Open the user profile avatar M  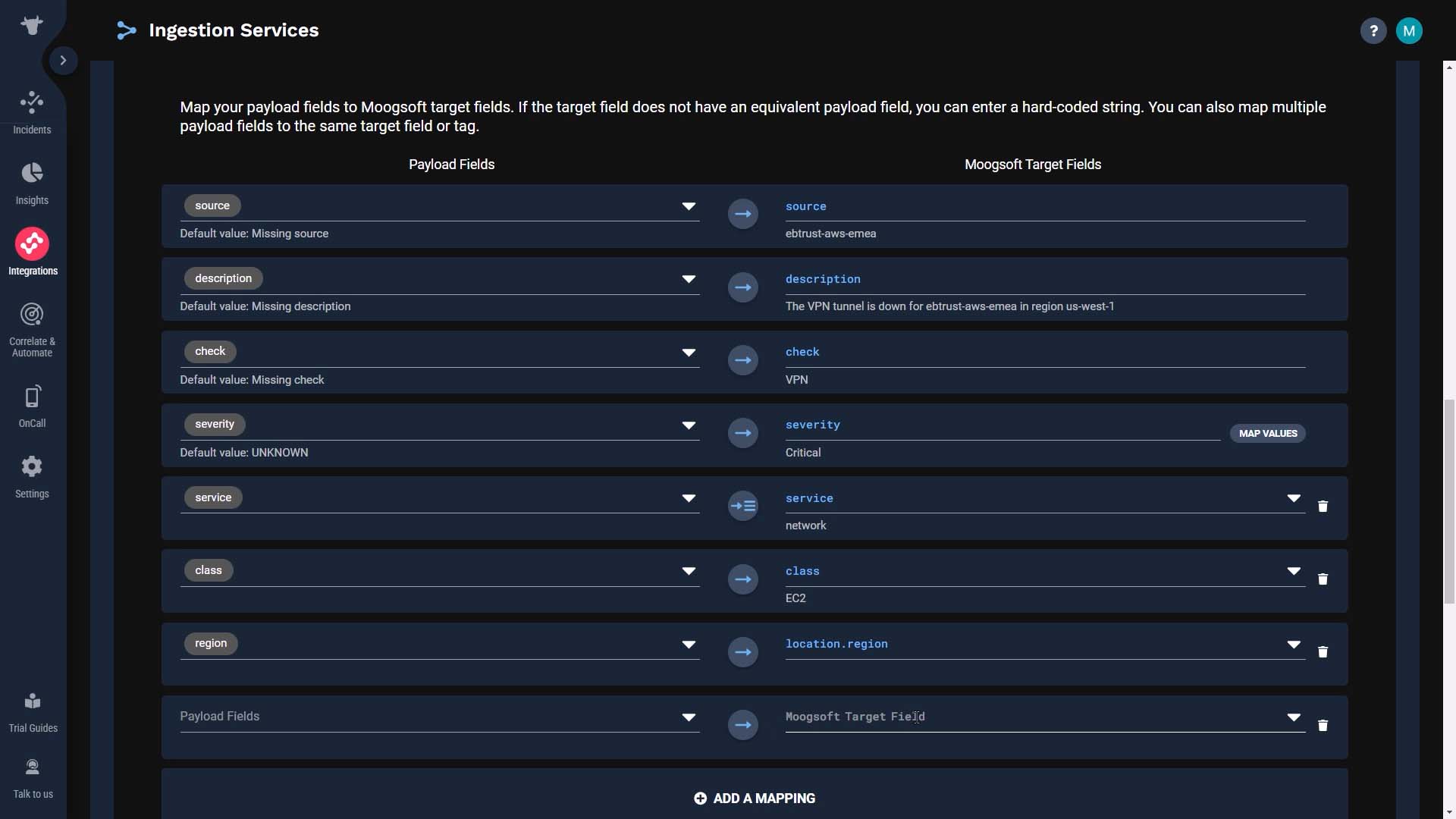click(1409, 31)
